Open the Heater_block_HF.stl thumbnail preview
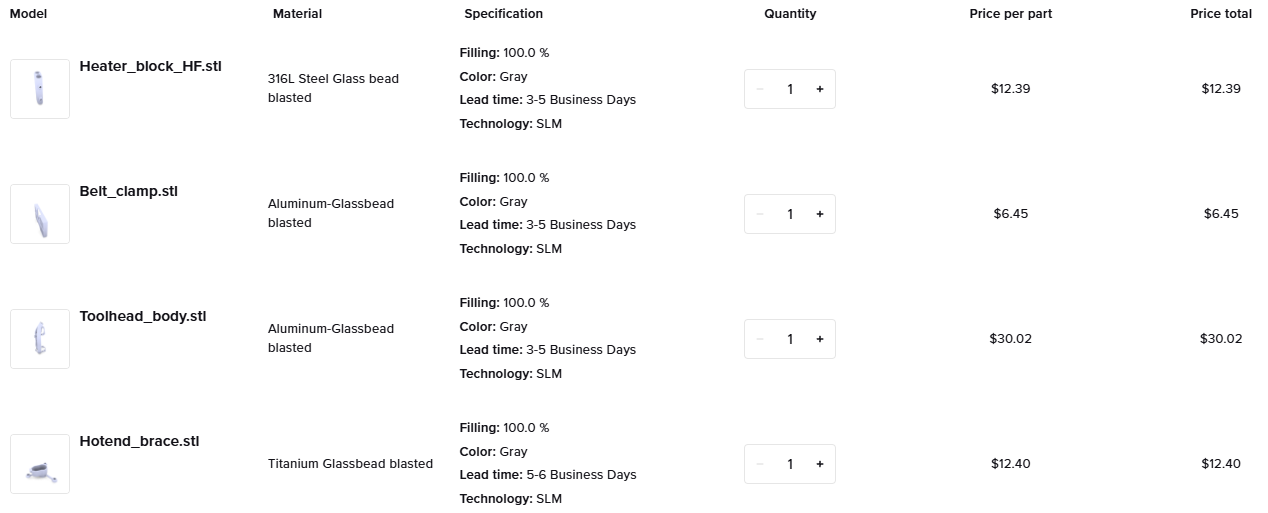Screen dimensions: 1268x513 (40, 89)
